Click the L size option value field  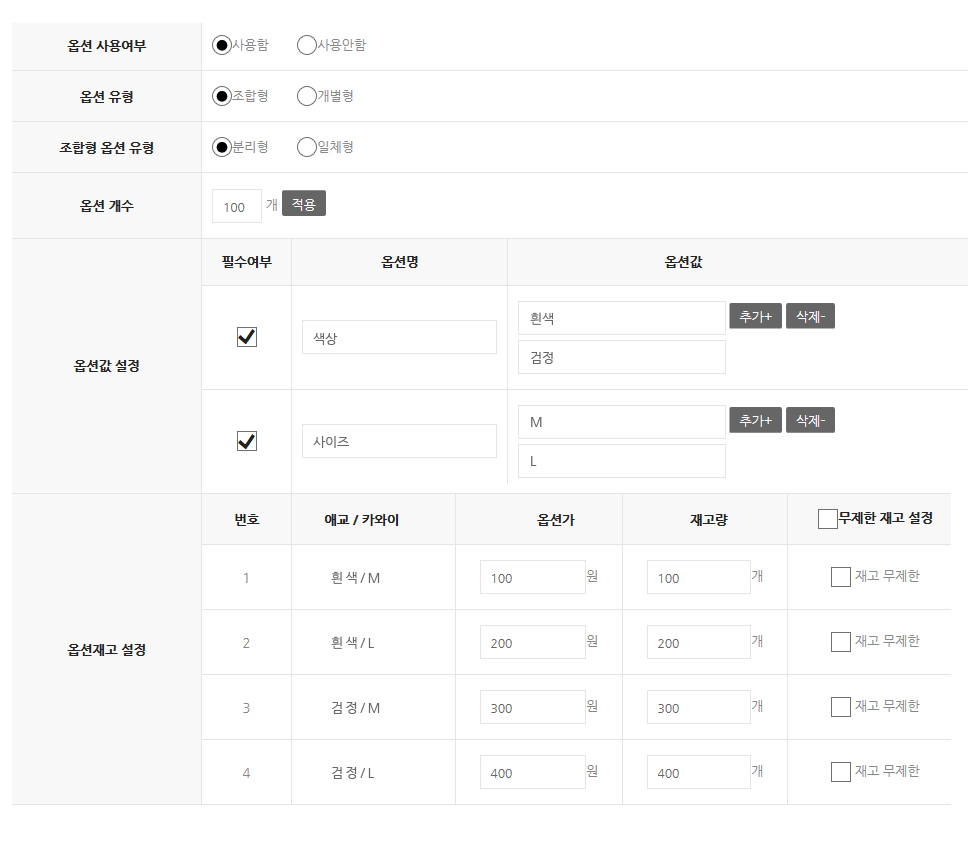tap(621, 461)
